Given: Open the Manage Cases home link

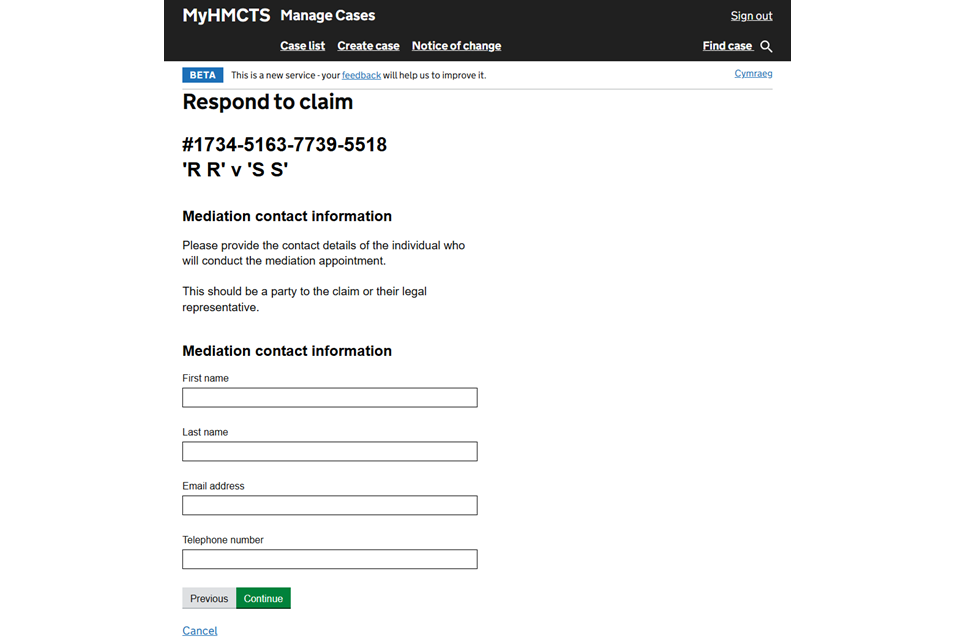Looking at the screenshot, I should pyautogui.click(x=328, y=16).
